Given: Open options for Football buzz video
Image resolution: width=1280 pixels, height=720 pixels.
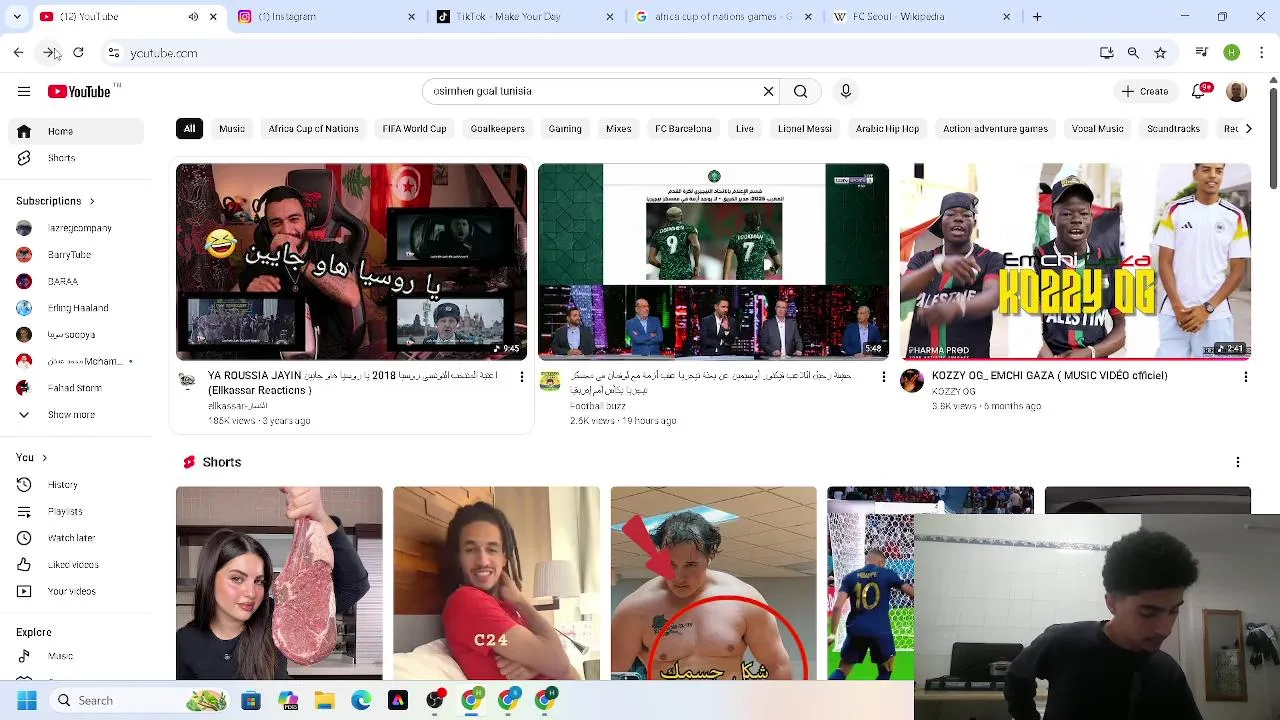Looking at the screenshot, I should [x=883, y=376].
